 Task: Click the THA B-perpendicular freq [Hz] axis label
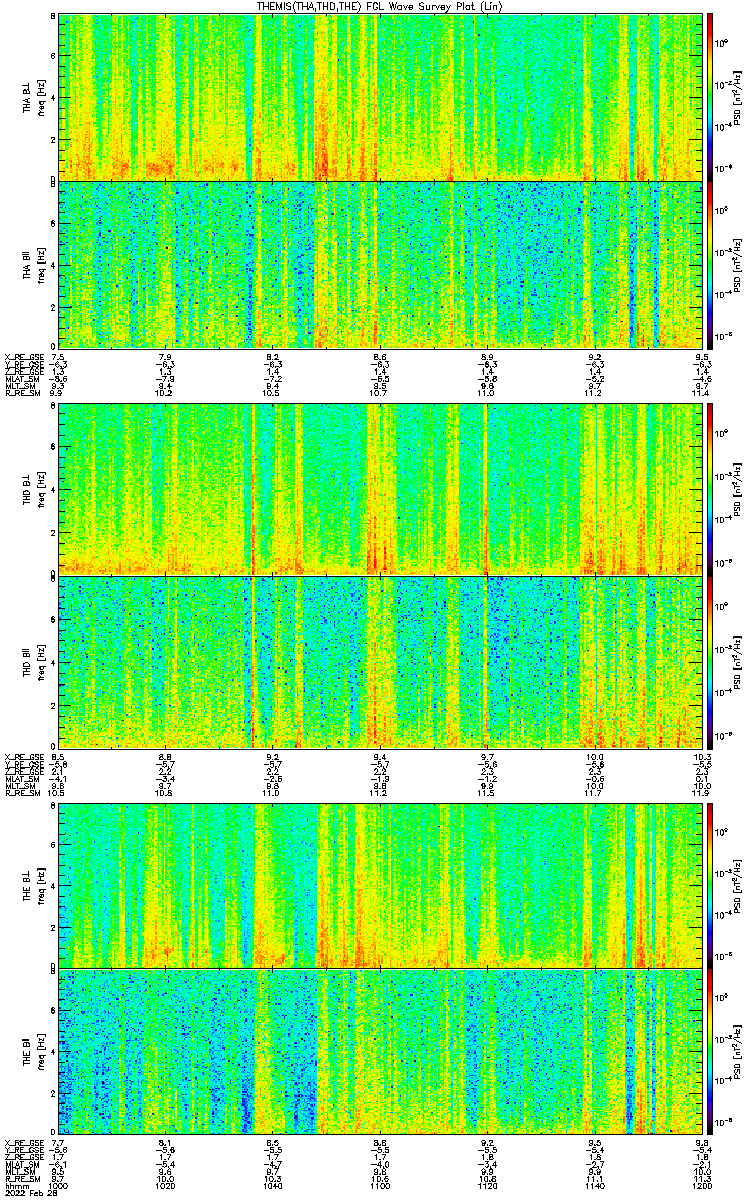point(40,97)
